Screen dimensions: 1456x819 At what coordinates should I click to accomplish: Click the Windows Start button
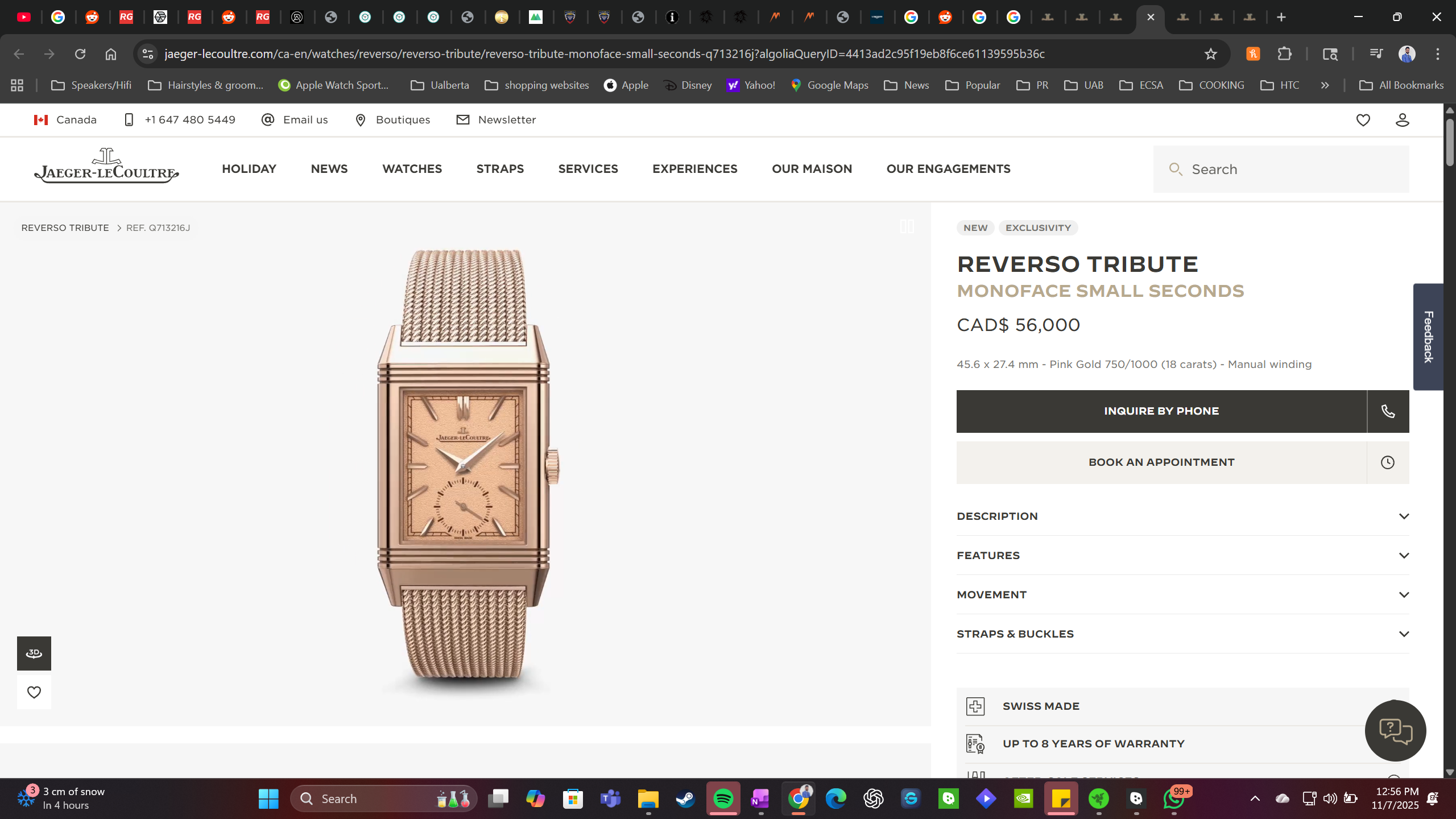268,799
